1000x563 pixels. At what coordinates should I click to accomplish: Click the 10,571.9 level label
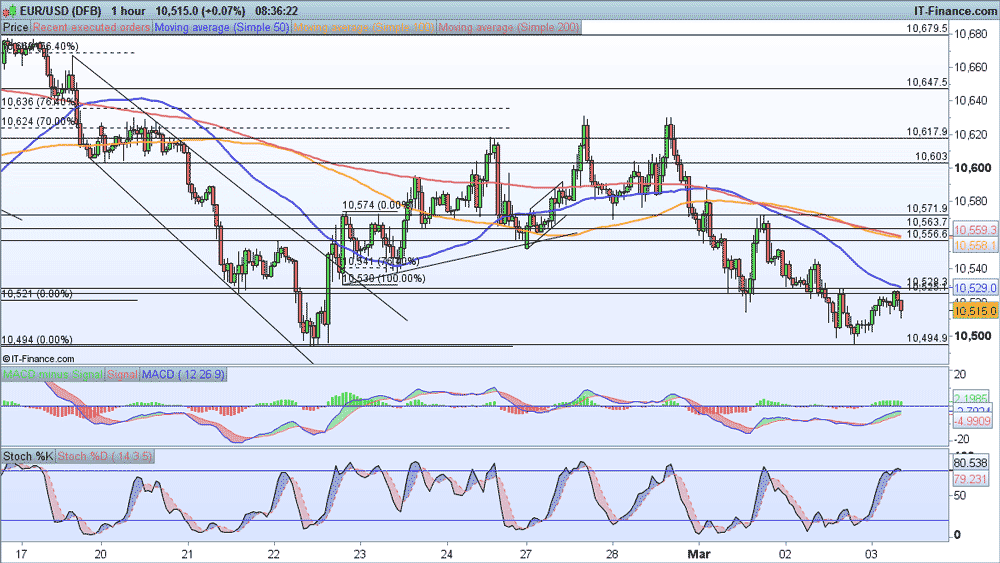[x=927, y=208]
